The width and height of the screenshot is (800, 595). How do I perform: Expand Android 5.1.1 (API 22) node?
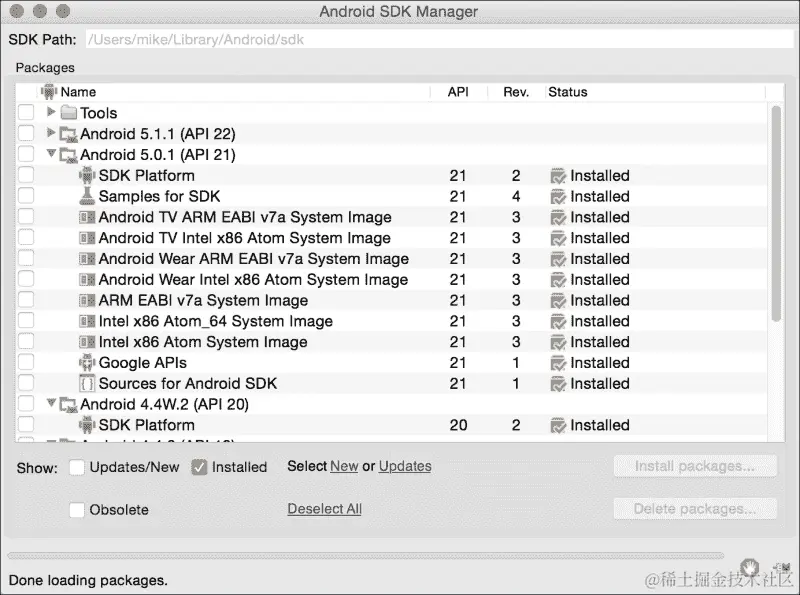pyautogui.click(x=51, y=133)
